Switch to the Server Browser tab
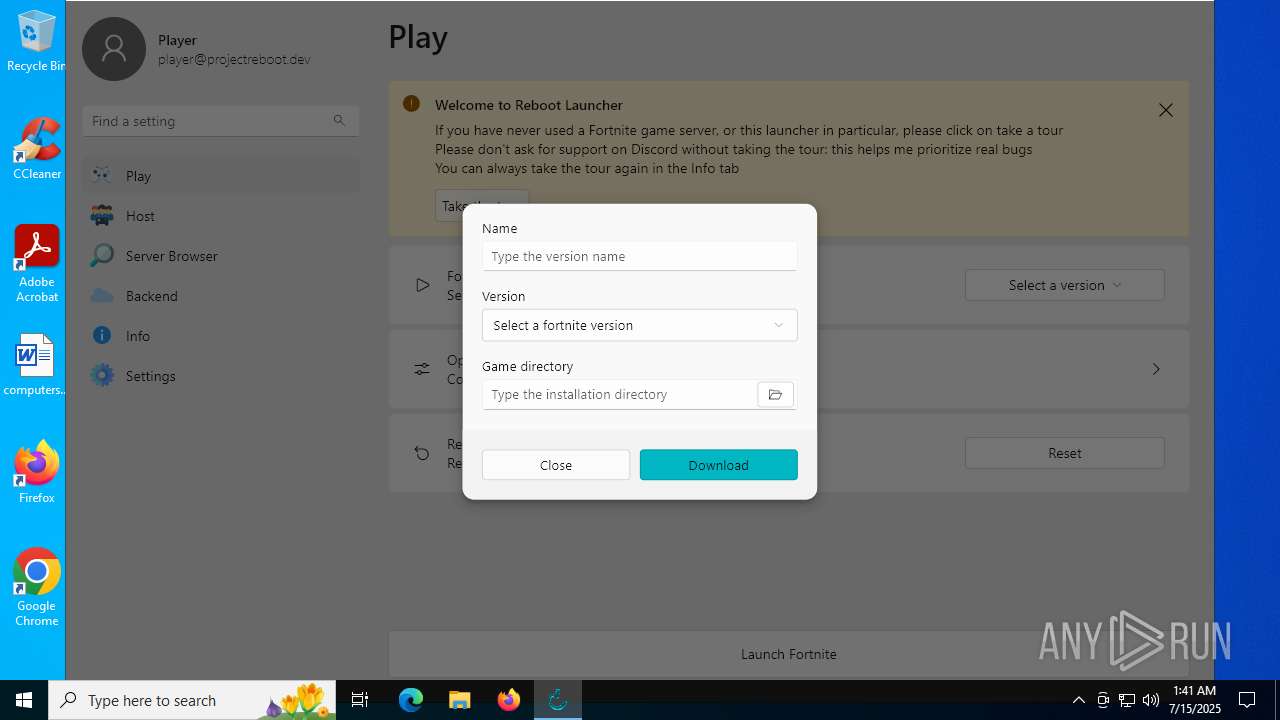Viewport: 1280px width, 720px height. 220,256
